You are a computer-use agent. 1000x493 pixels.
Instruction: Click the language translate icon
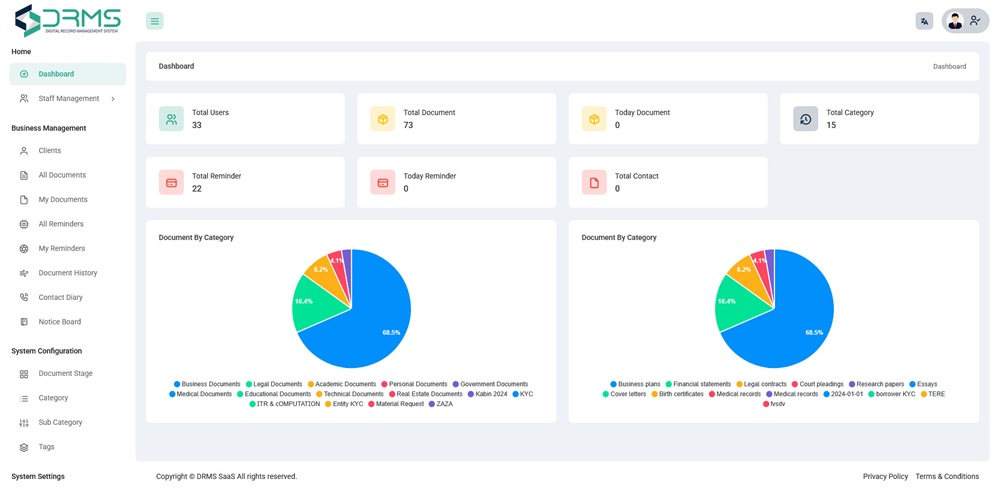(x=924, y=21)
